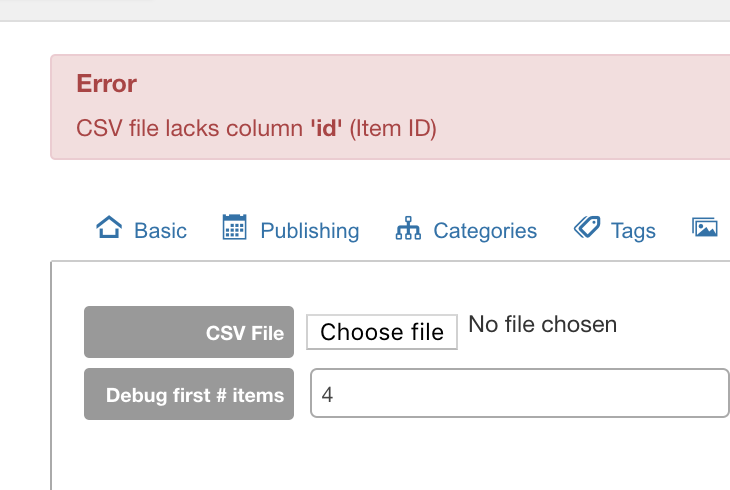Click the red Error heading
Screen dimensions: 730x490
tap(107, 84)
